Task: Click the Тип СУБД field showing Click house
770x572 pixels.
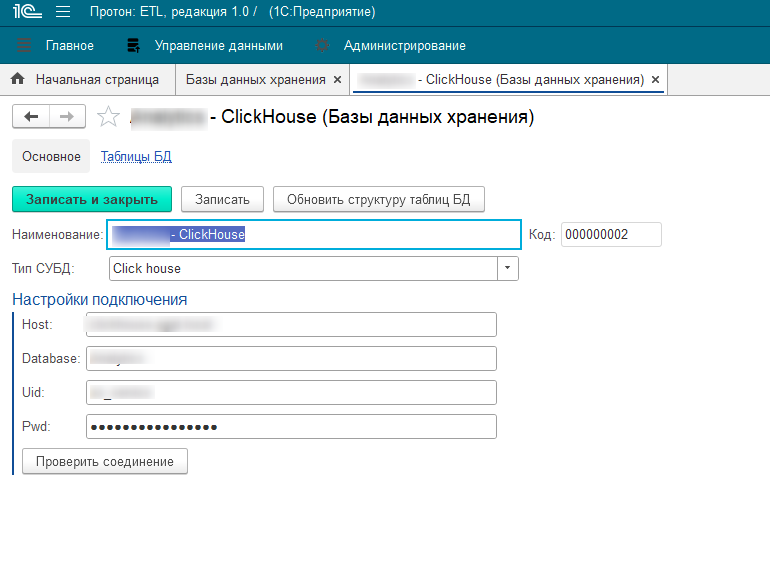Action: [303, 269]
